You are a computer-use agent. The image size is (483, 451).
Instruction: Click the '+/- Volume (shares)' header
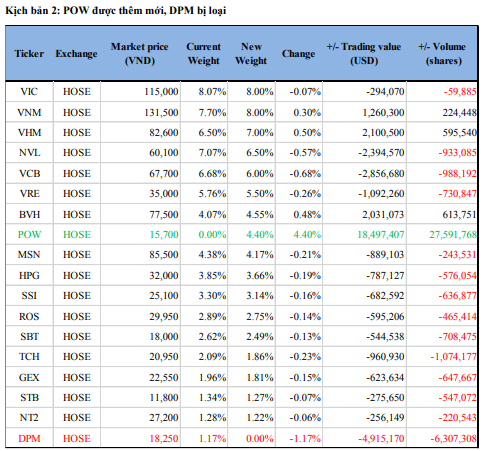(x=442, y=54)
